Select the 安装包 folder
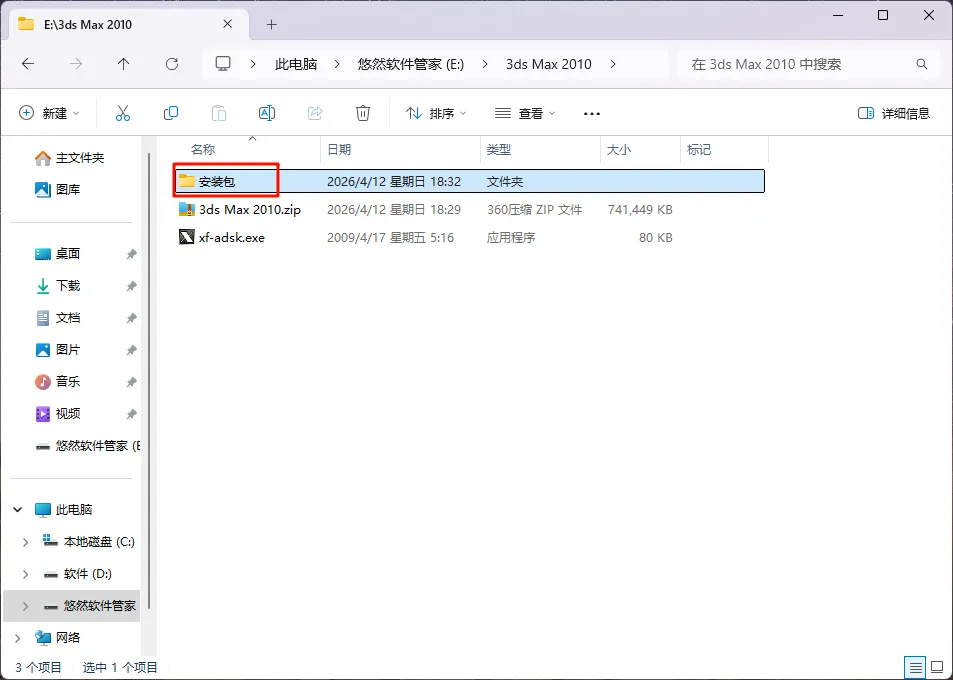The width and height of the screenshot is (953, 680). (x=469, y=181)
